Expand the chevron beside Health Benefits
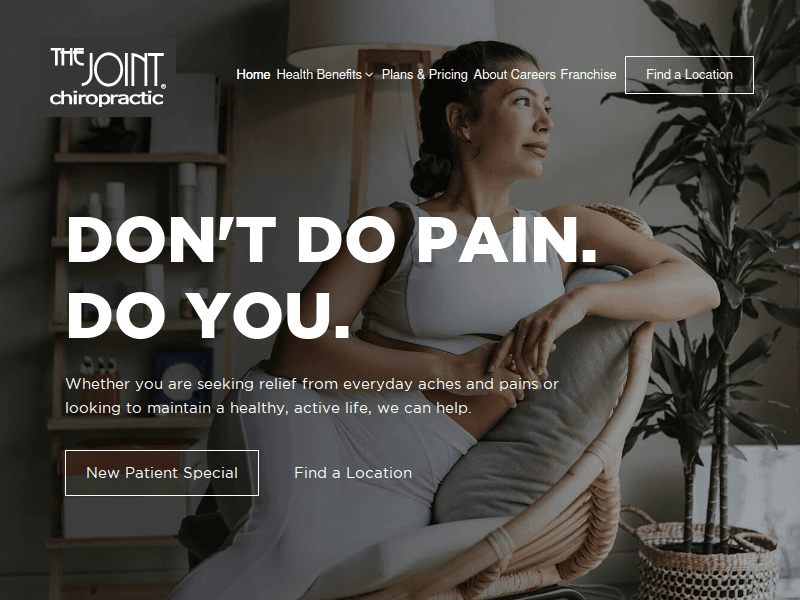The width and height of the screenshot is (800, 600). point(369,75)
